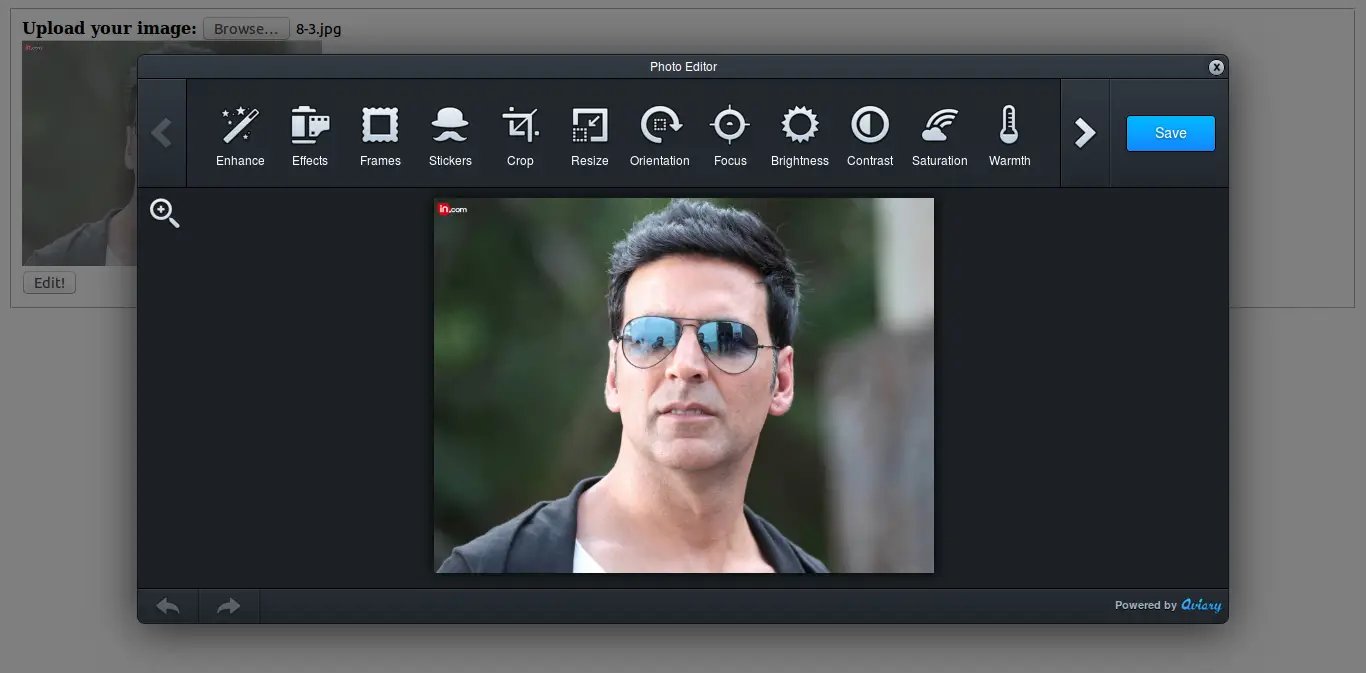Select the Warmth thermometer tool

coord(1009,134)
